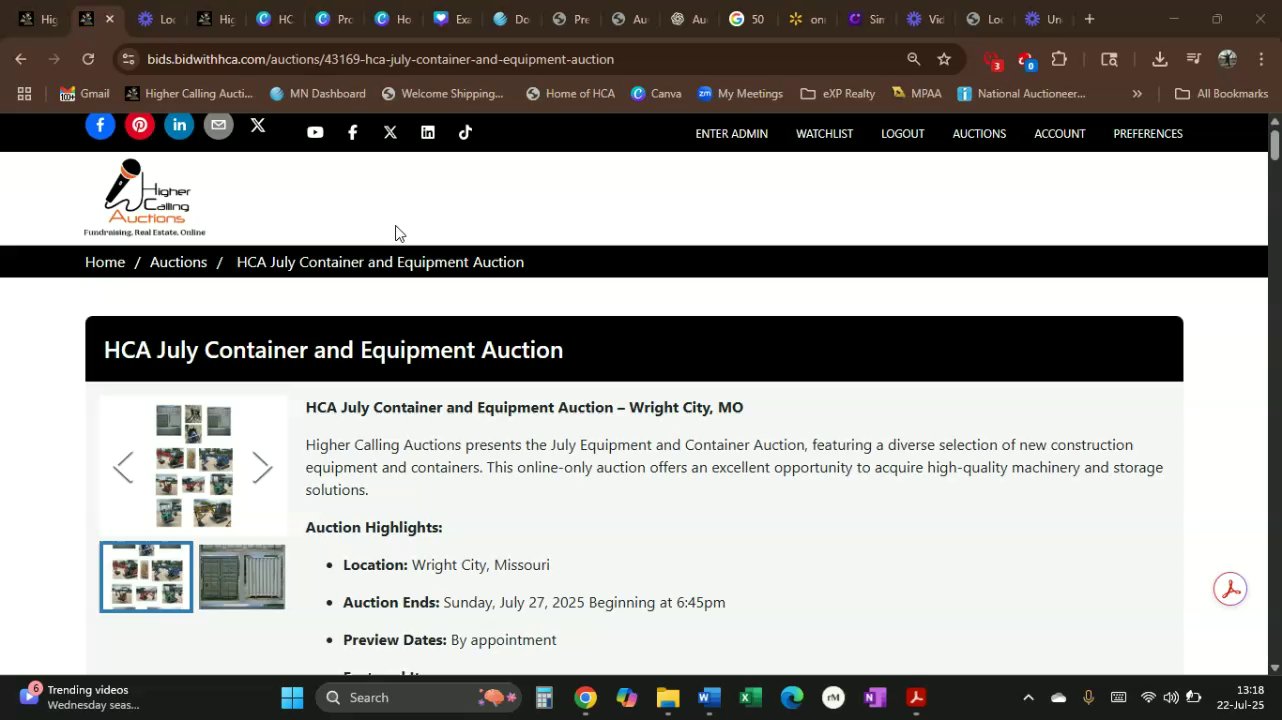Open the Canva bookmark
The image size is (1282, 720).
[656, 93]
